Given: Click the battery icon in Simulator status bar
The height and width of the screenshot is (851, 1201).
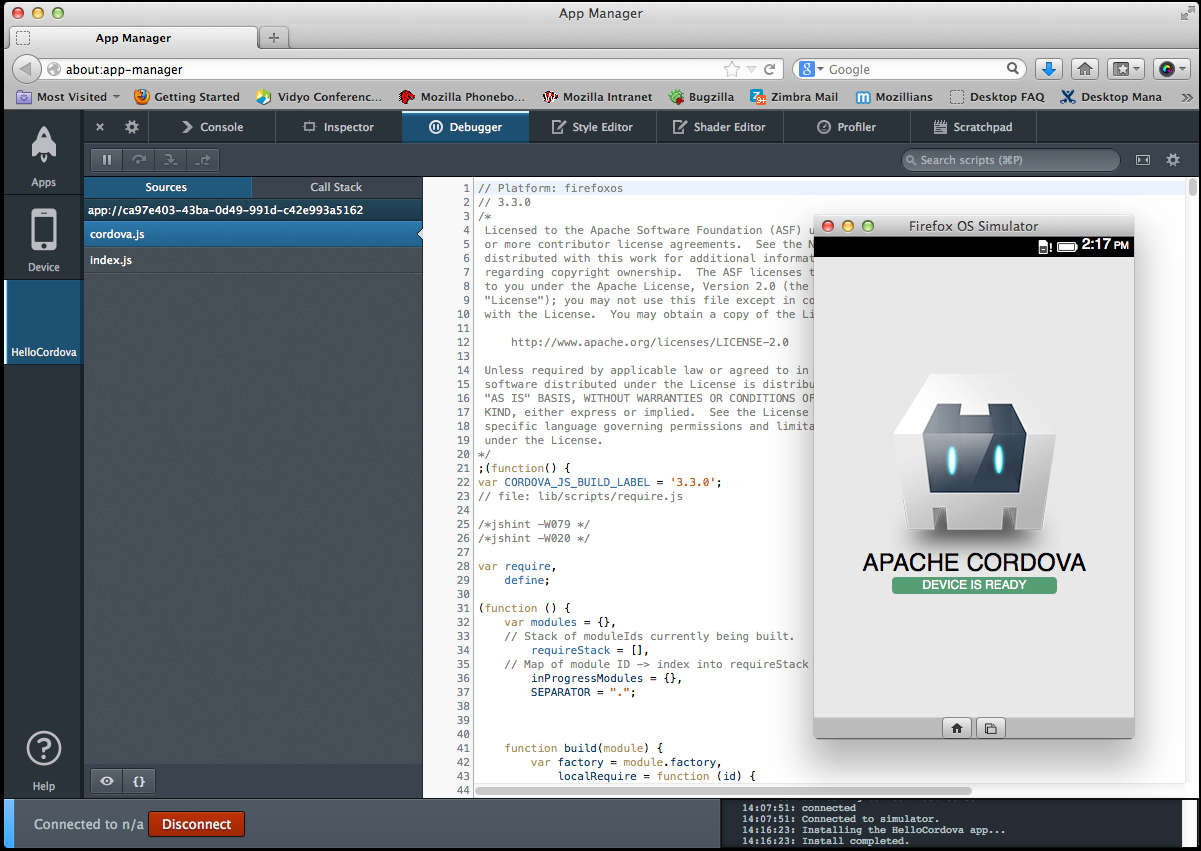Looking at the screenshot, I should click(x=1067, y=246).
